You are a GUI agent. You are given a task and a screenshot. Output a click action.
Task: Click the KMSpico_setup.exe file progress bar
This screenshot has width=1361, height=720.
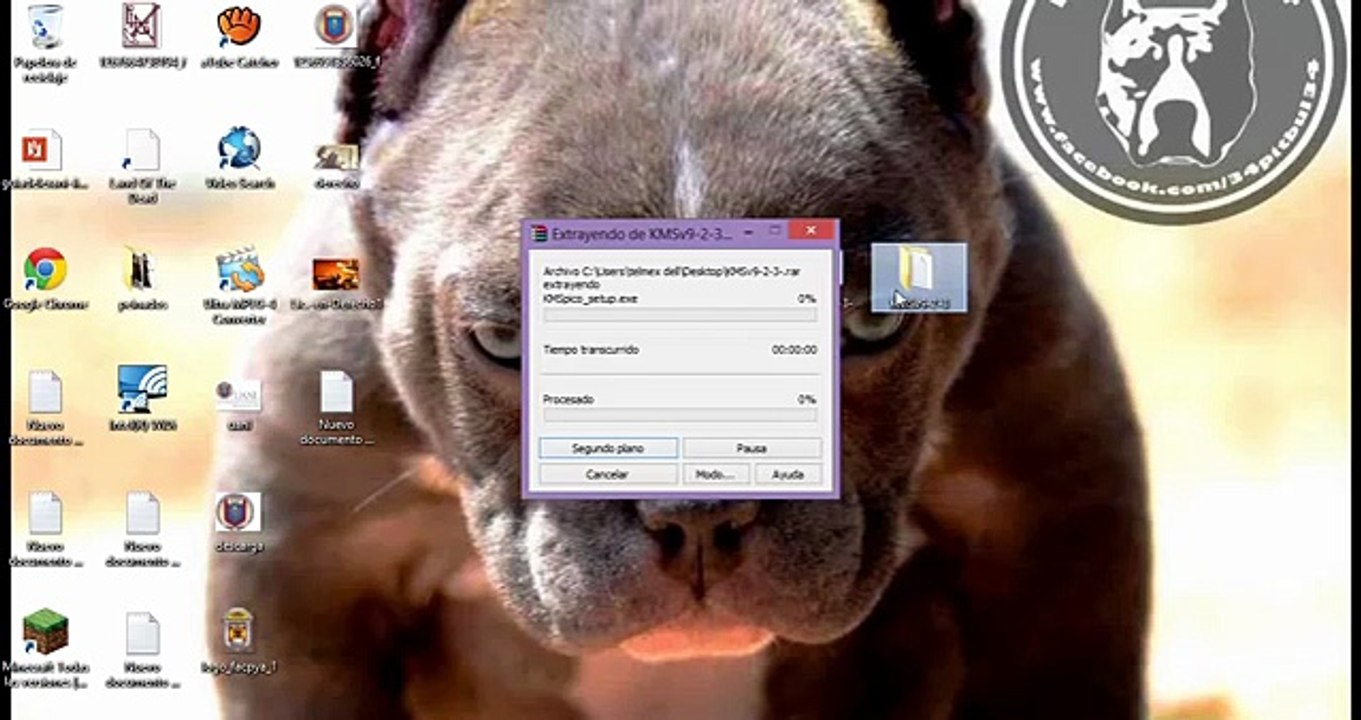(x=679, y=315)
